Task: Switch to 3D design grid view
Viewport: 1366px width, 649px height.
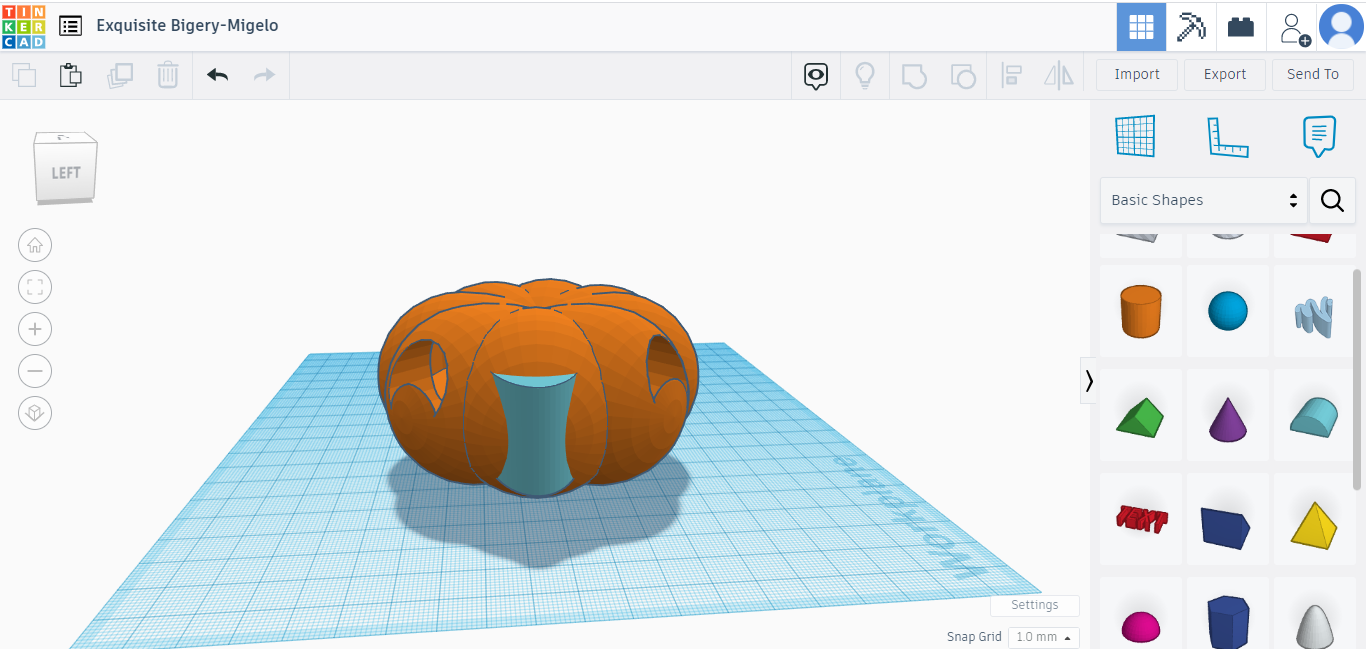Action: pos(1141,27)
